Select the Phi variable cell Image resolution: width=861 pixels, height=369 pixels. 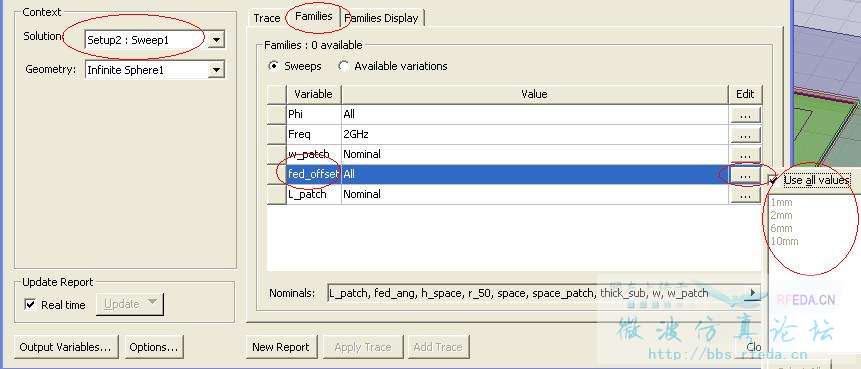tap(314, 114)
